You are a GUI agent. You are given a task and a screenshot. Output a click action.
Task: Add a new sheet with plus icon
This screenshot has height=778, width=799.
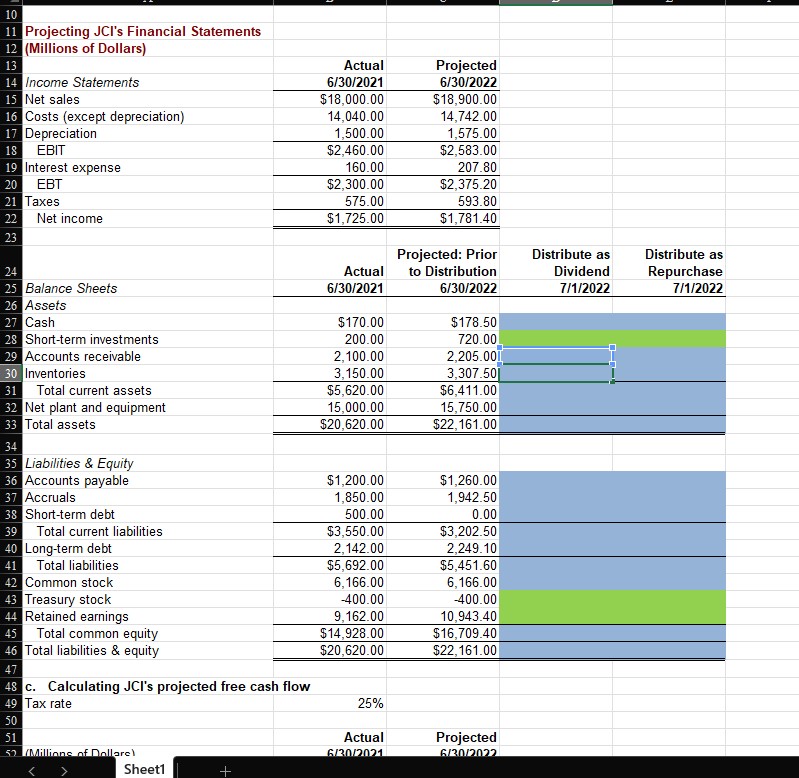pos(225,771)
